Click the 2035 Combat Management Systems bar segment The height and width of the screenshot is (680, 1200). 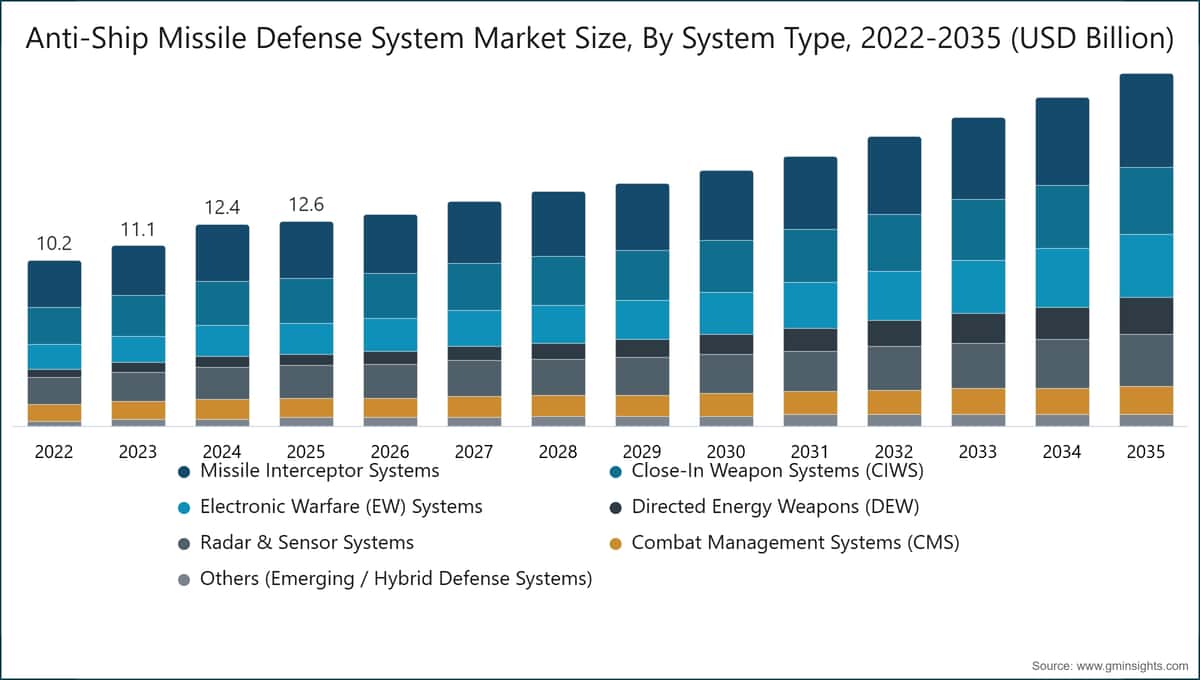point(1146,400)
